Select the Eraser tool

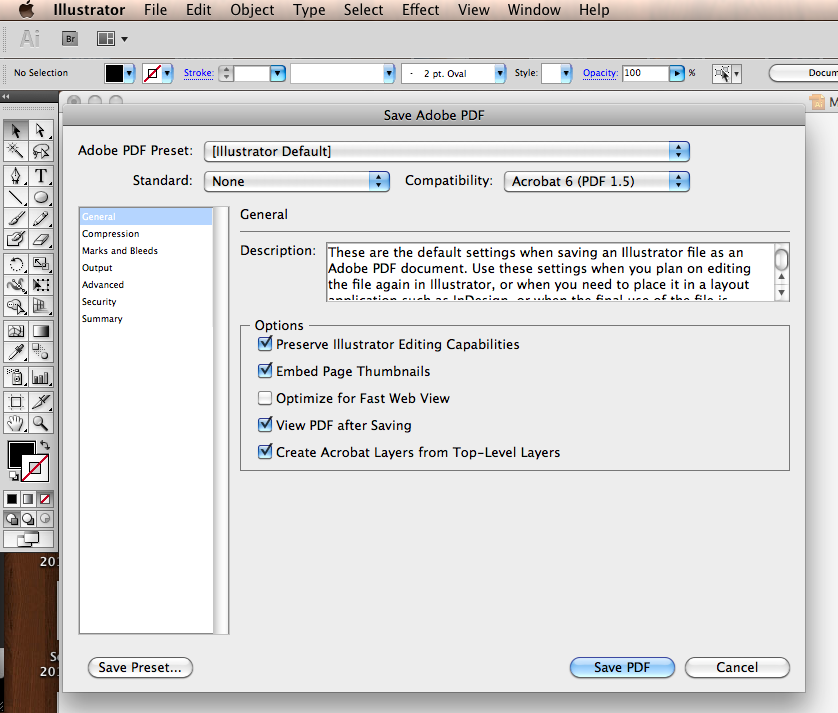pyautogui.click(x=41, y=239)
